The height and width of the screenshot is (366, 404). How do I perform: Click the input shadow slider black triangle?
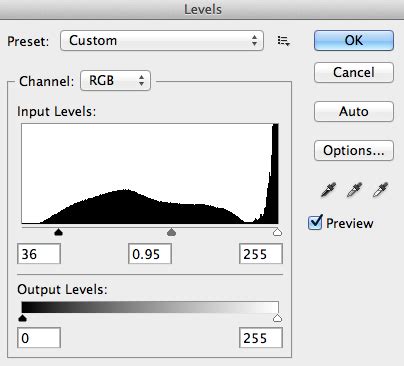(x=58, y=232)
